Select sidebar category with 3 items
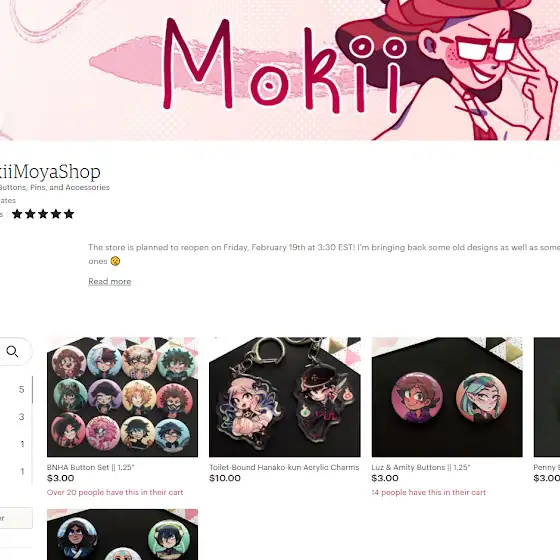The height and width of the screenshot is (560, 560). 16,416
